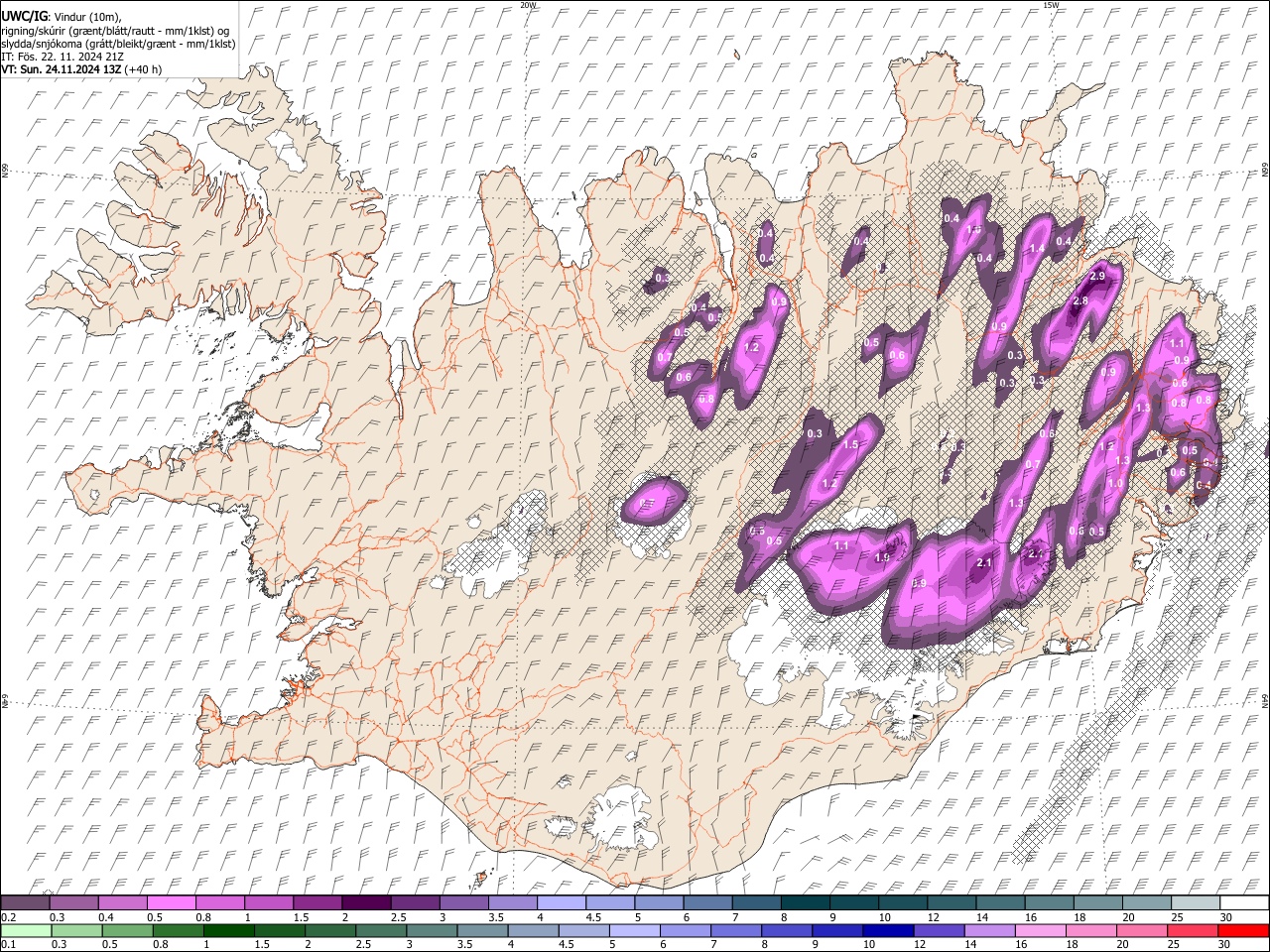The width and height of the screenshot is (1270, 952).
Task: Click the bright red rain swatch after 30
Action: point(1242,930)
